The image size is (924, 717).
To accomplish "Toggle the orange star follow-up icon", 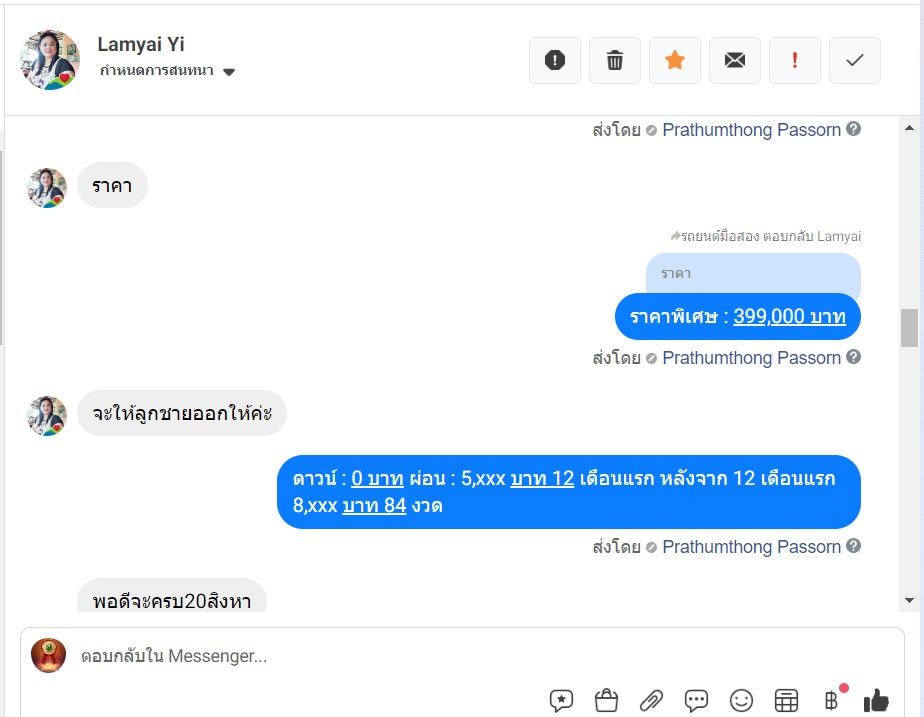I will 675,60.
